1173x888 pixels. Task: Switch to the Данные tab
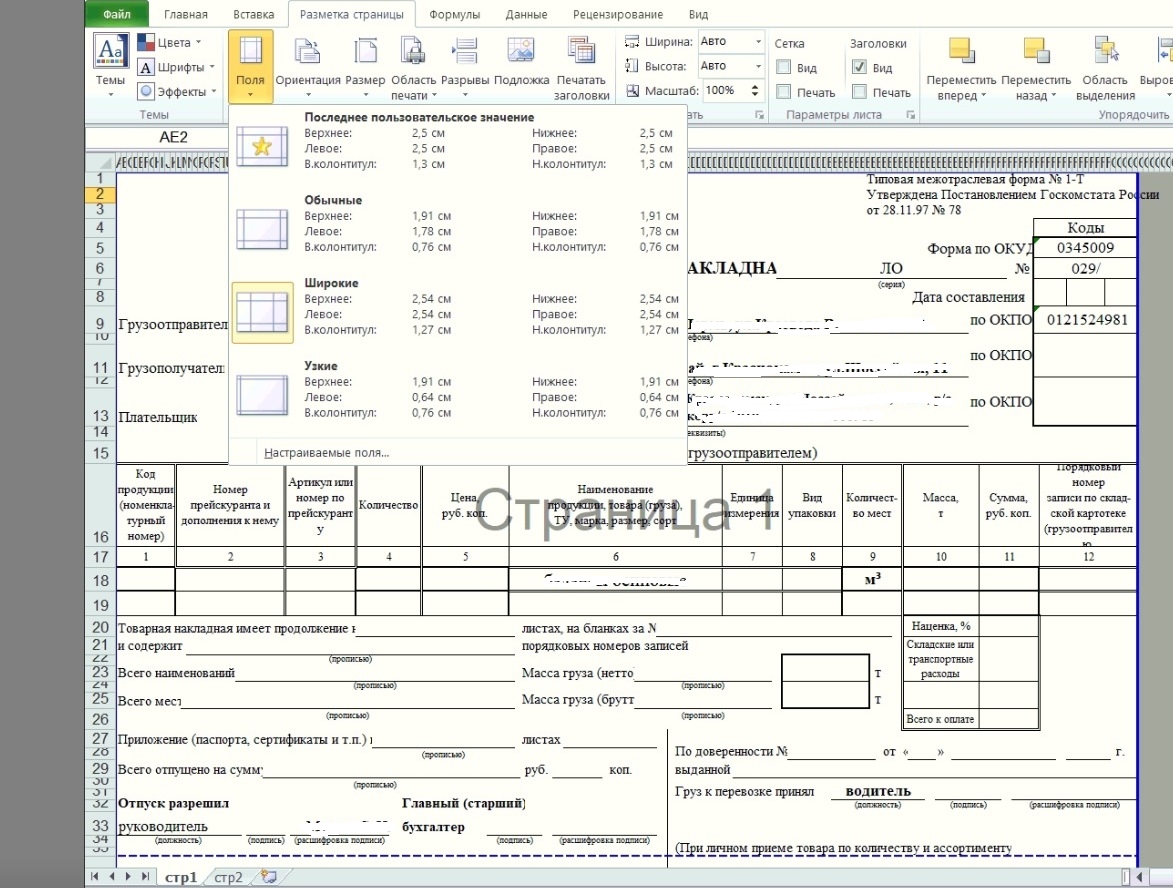[x=526, y=14]
